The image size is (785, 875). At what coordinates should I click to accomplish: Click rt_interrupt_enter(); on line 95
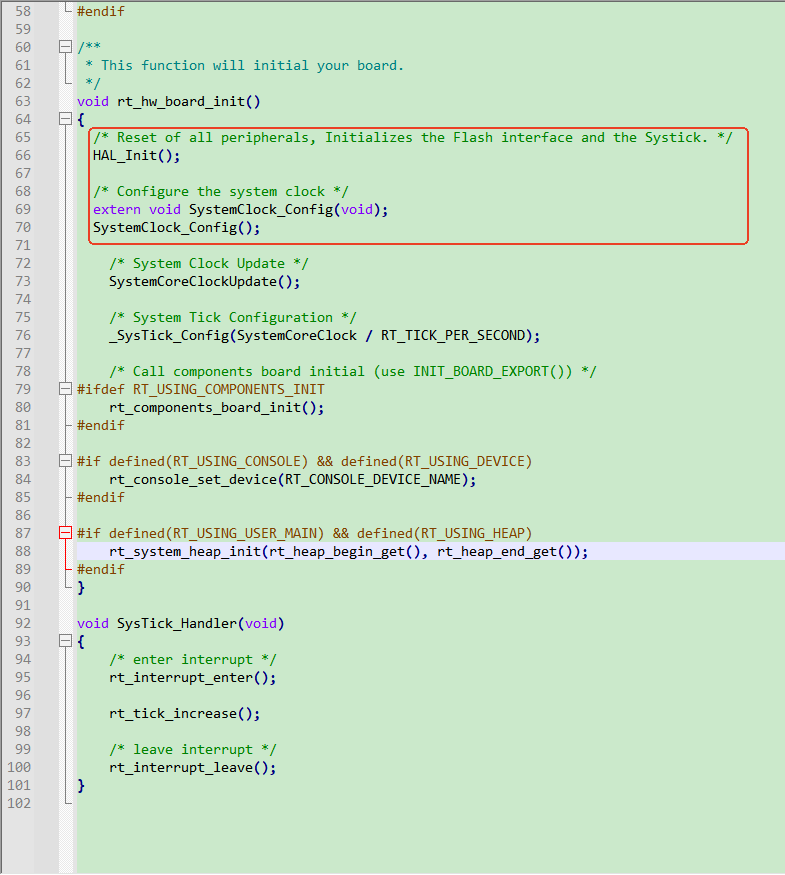[x=192, y=677]
